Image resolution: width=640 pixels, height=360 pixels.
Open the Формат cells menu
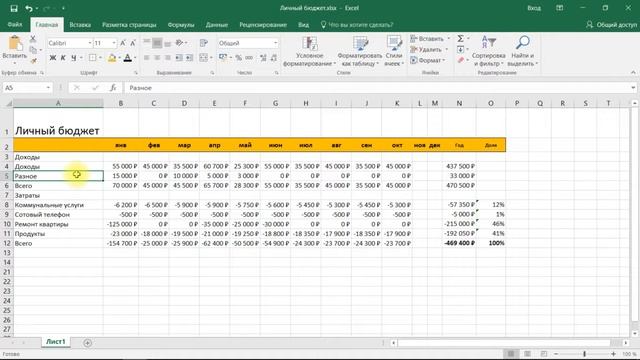tap(427, 60)
